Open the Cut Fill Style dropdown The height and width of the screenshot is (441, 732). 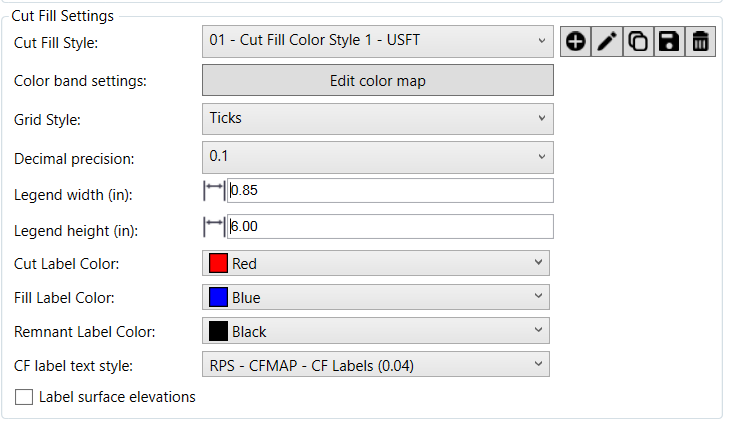coord(378,42)
